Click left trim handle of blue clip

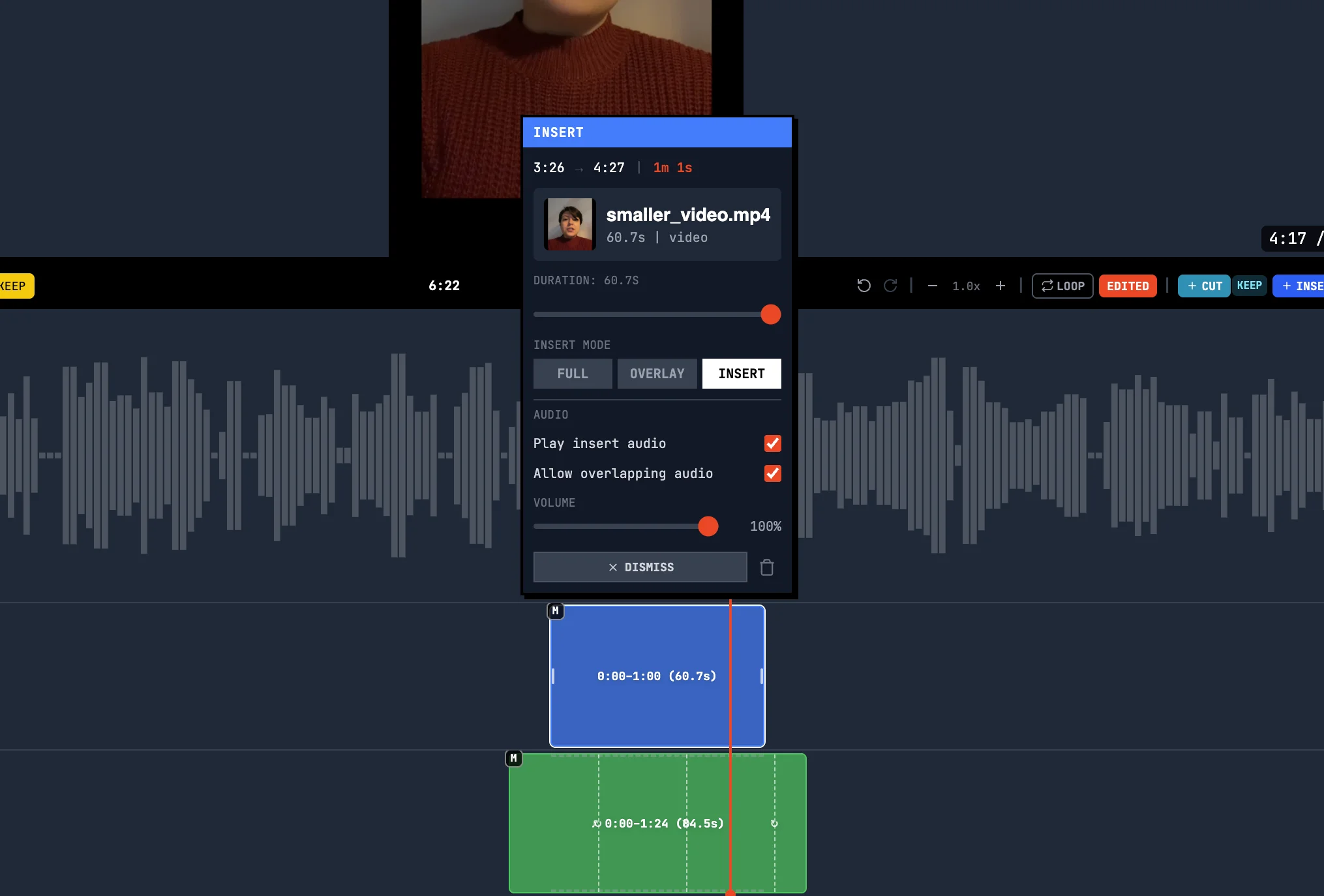[553, 676]
